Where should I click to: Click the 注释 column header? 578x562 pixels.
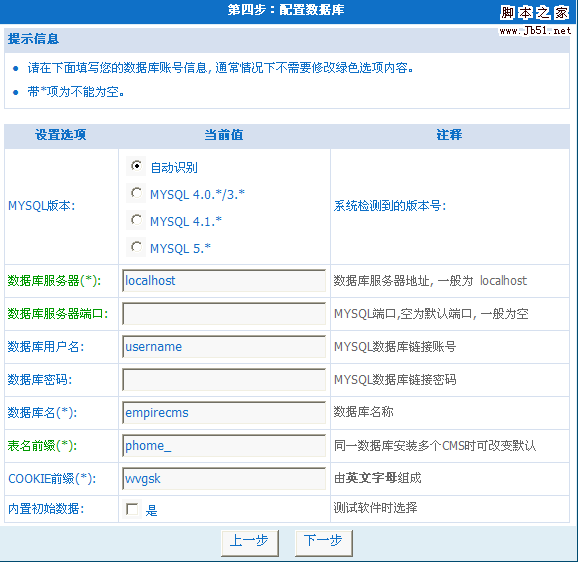point(449,135)
